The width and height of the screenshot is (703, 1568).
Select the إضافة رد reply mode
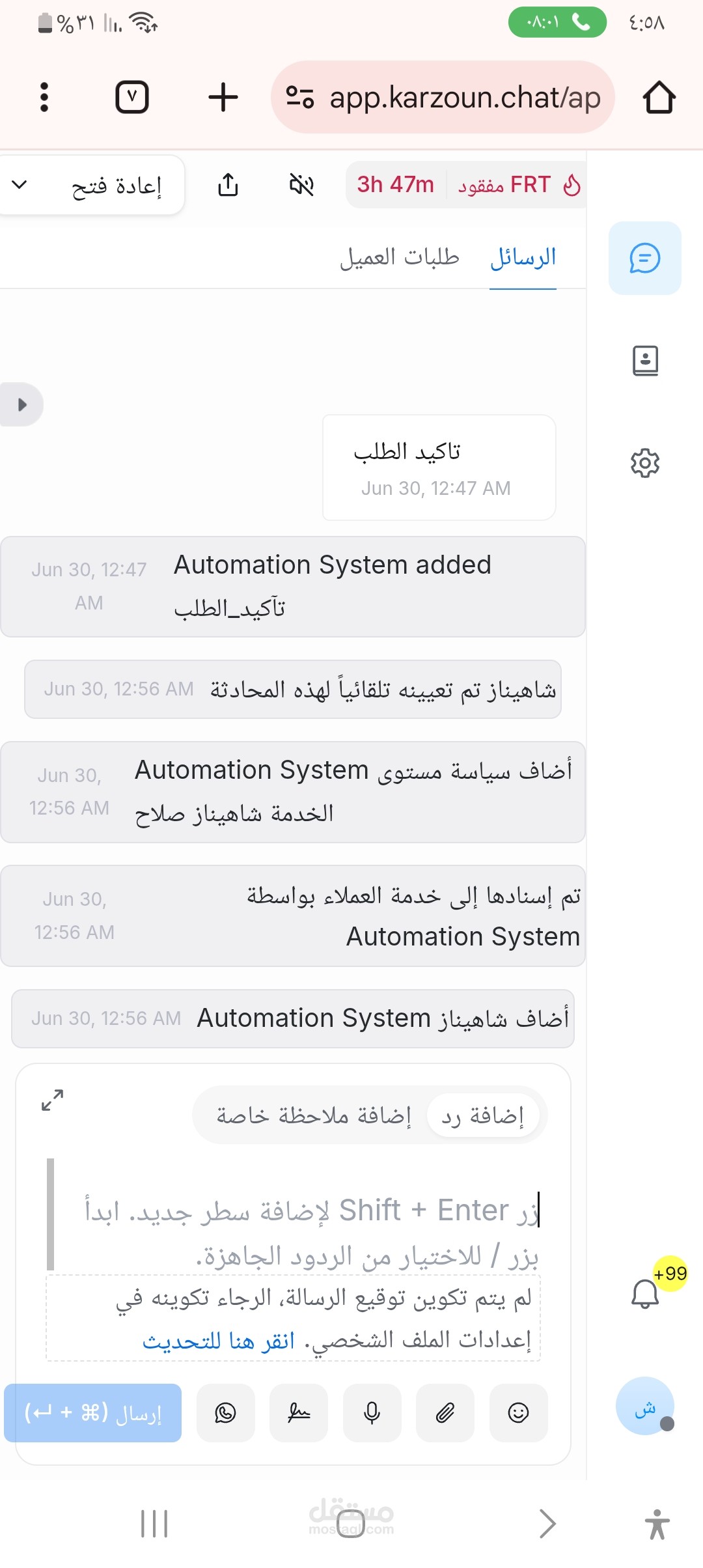point(482,1115)
